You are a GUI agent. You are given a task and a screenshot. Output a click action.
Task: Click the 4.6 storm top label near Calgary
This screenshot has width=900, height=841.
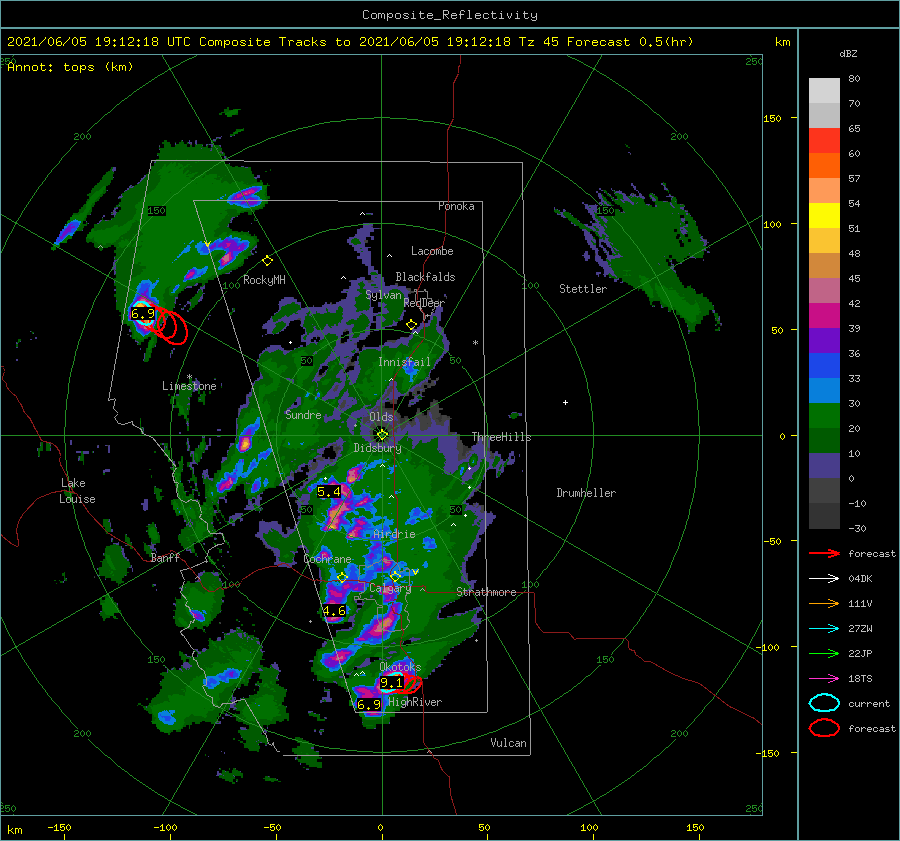(x=334, y=611)
